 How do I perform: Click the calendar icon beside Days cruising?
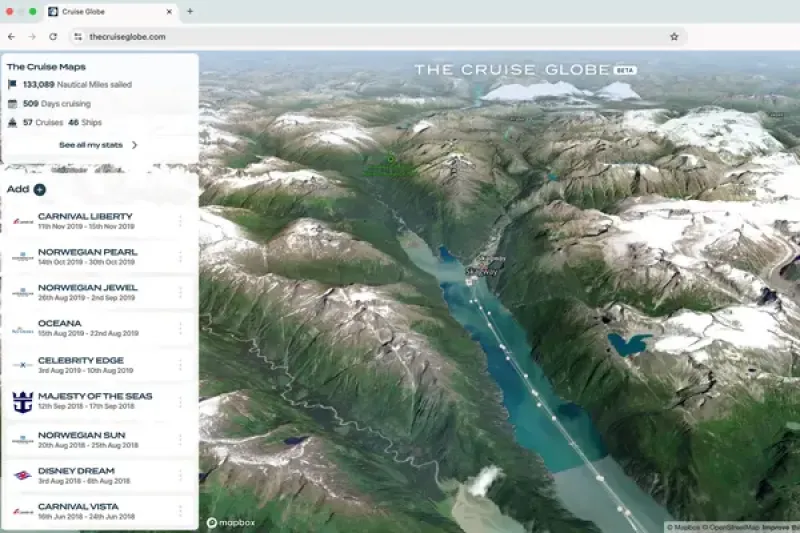[12, 104]
